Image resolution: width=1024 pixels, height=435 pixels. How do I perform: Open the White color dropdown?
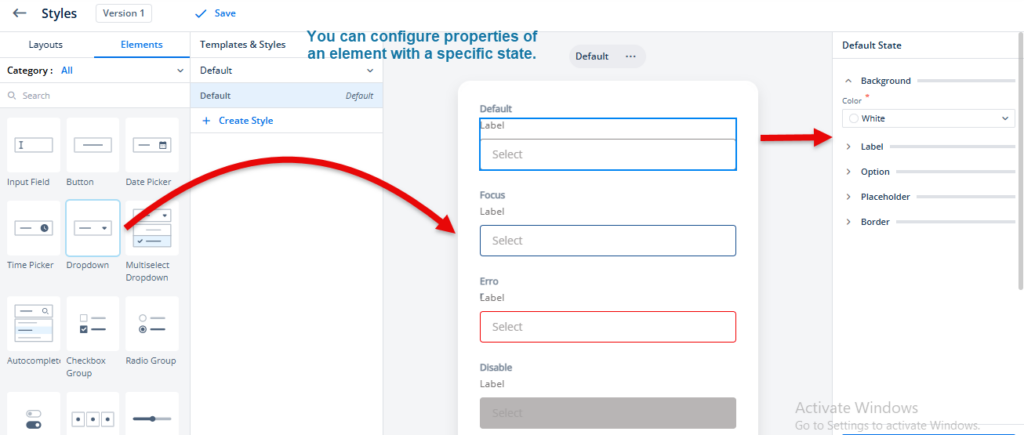(x=928, y=118)
